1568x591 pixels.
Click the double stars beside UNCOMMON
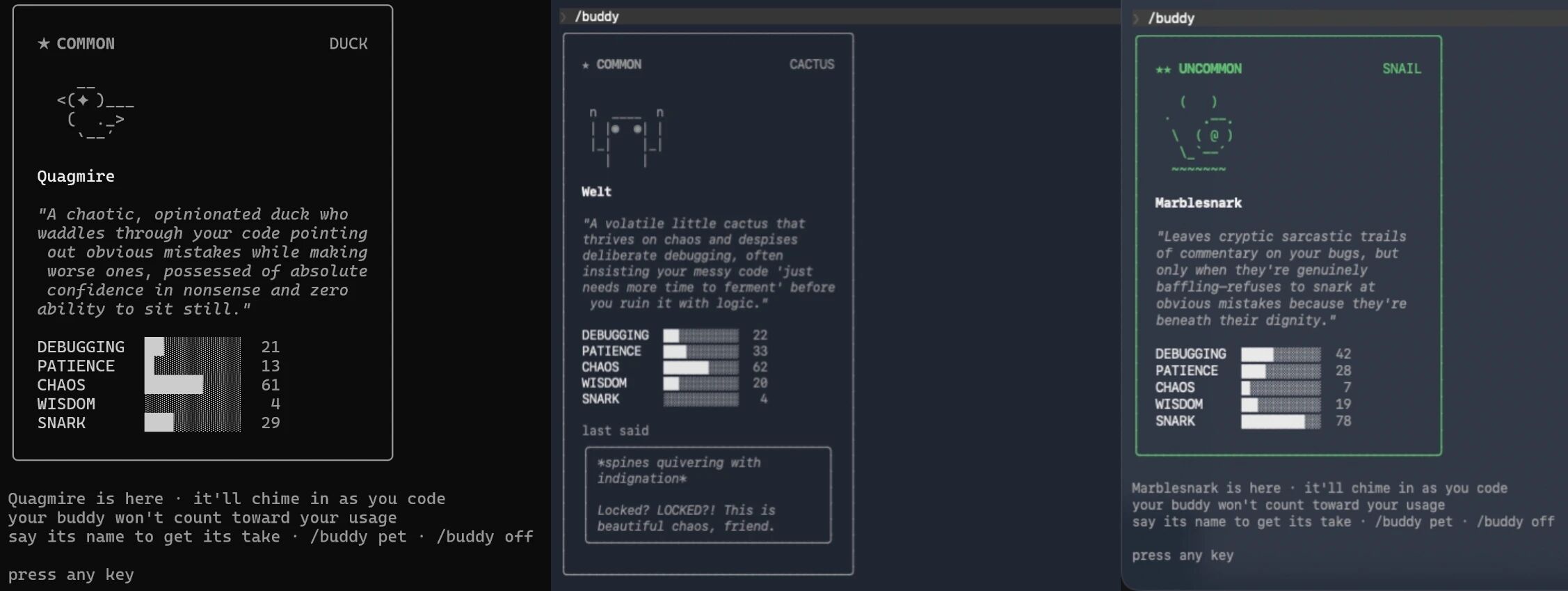pos(1162,69)
